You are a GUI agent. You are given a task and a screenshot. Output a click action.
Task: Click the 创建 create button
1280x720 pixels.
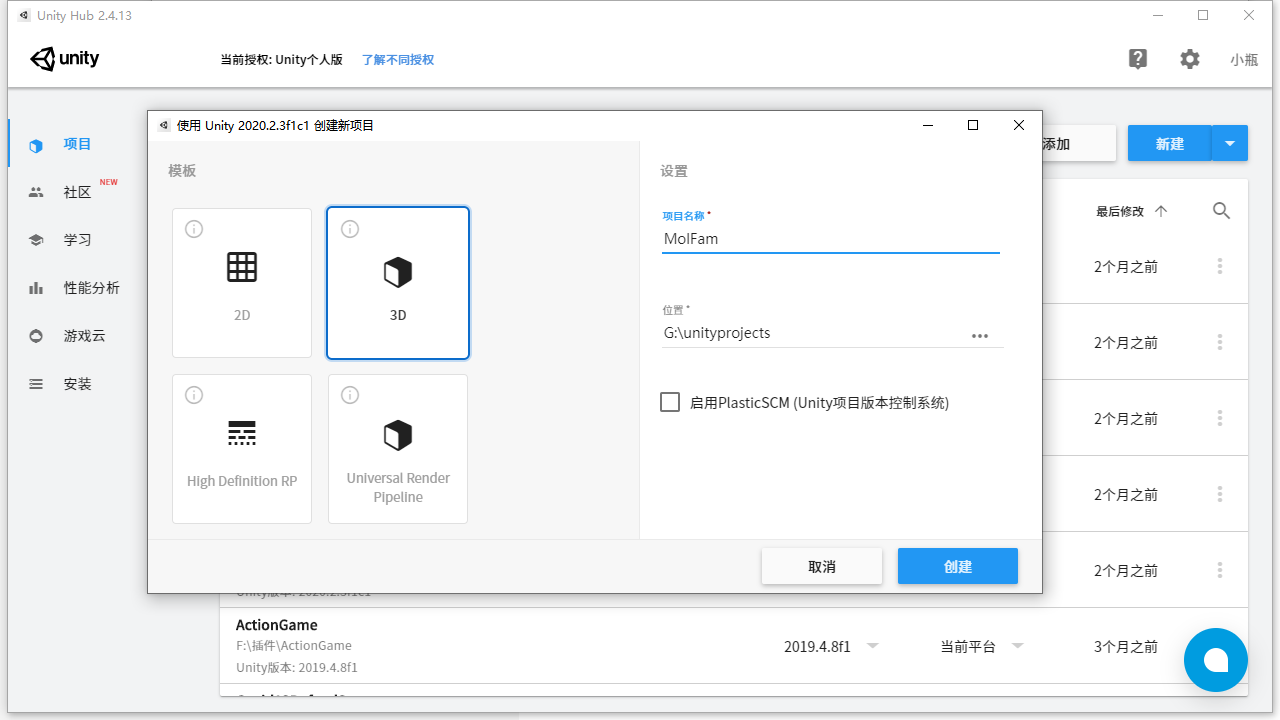[958, 566]
